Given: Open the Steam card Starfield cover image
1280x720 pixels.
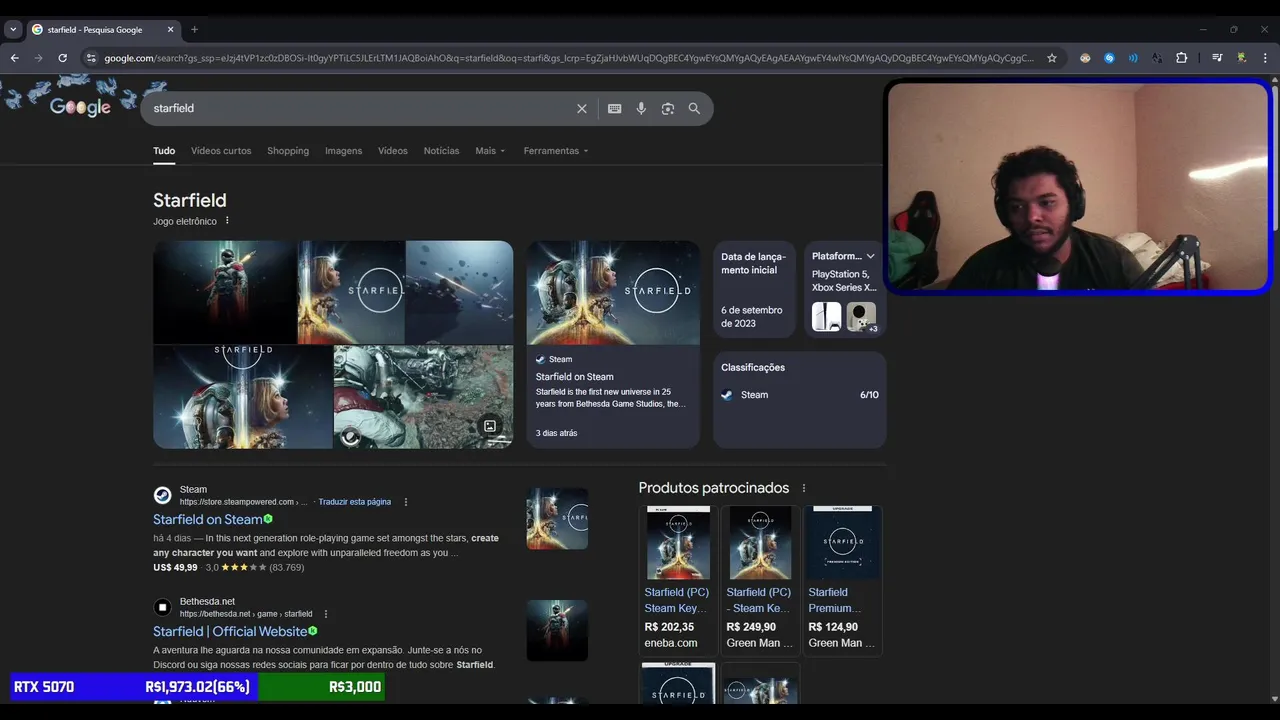Looking at the screenshot, I should (613, 293).
